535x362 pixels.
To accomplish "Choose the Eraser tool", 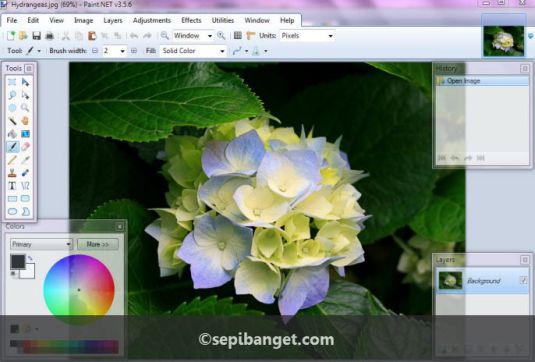I will 25,147.
